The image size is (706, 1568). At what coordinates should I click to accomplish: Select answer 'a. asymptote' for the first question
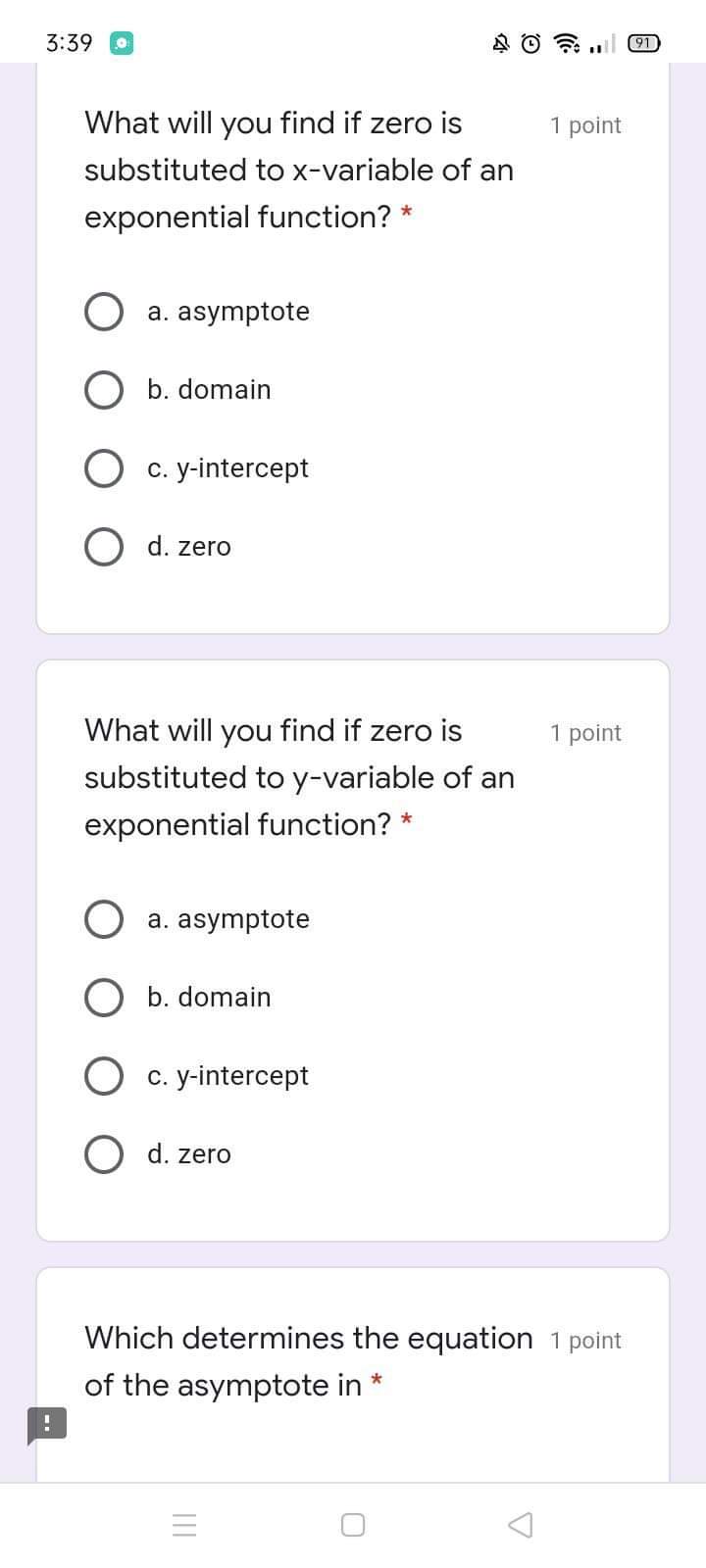coord(104,311)
